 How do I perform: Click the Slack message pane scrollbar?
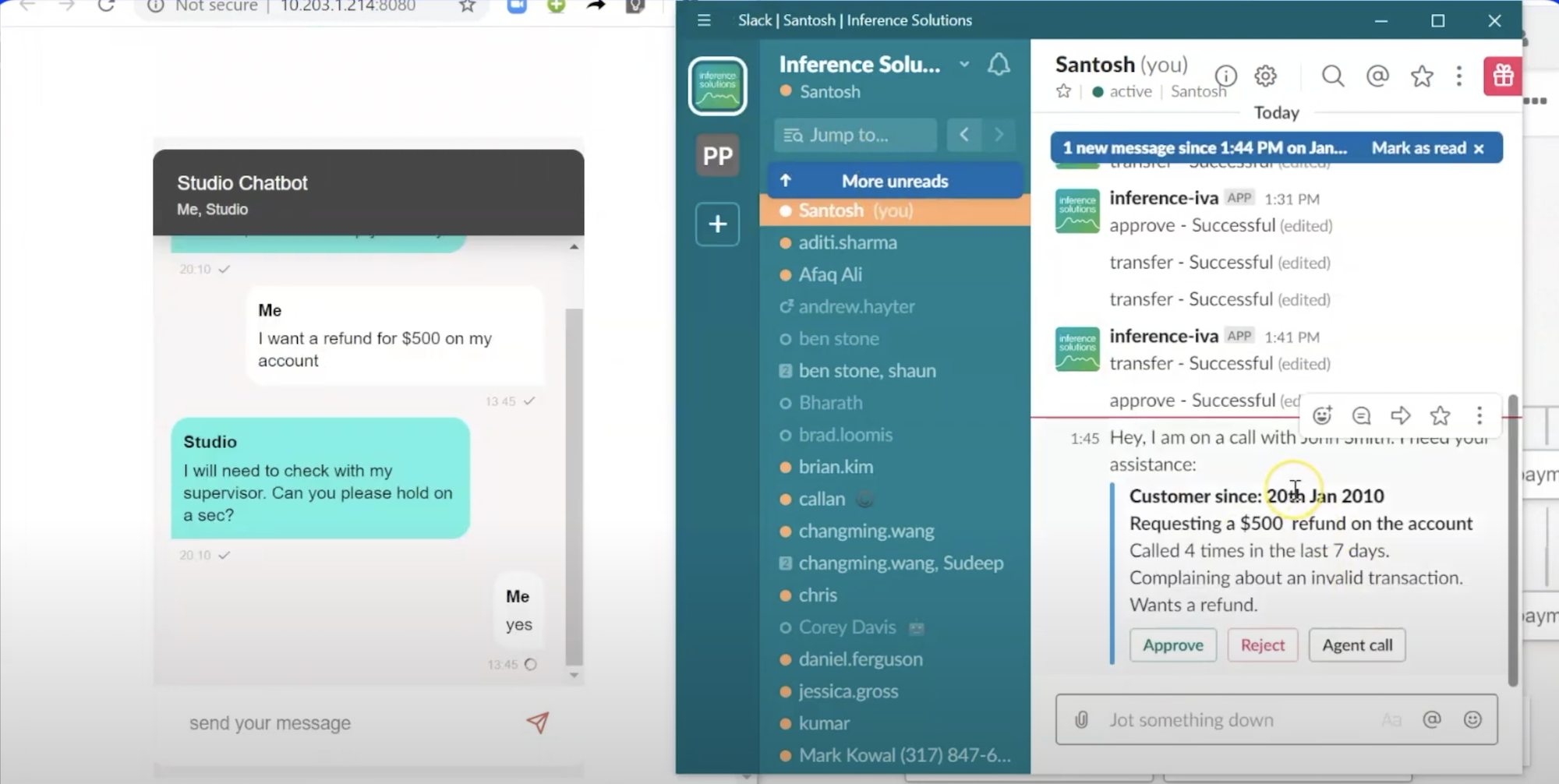click(1512, 540)
